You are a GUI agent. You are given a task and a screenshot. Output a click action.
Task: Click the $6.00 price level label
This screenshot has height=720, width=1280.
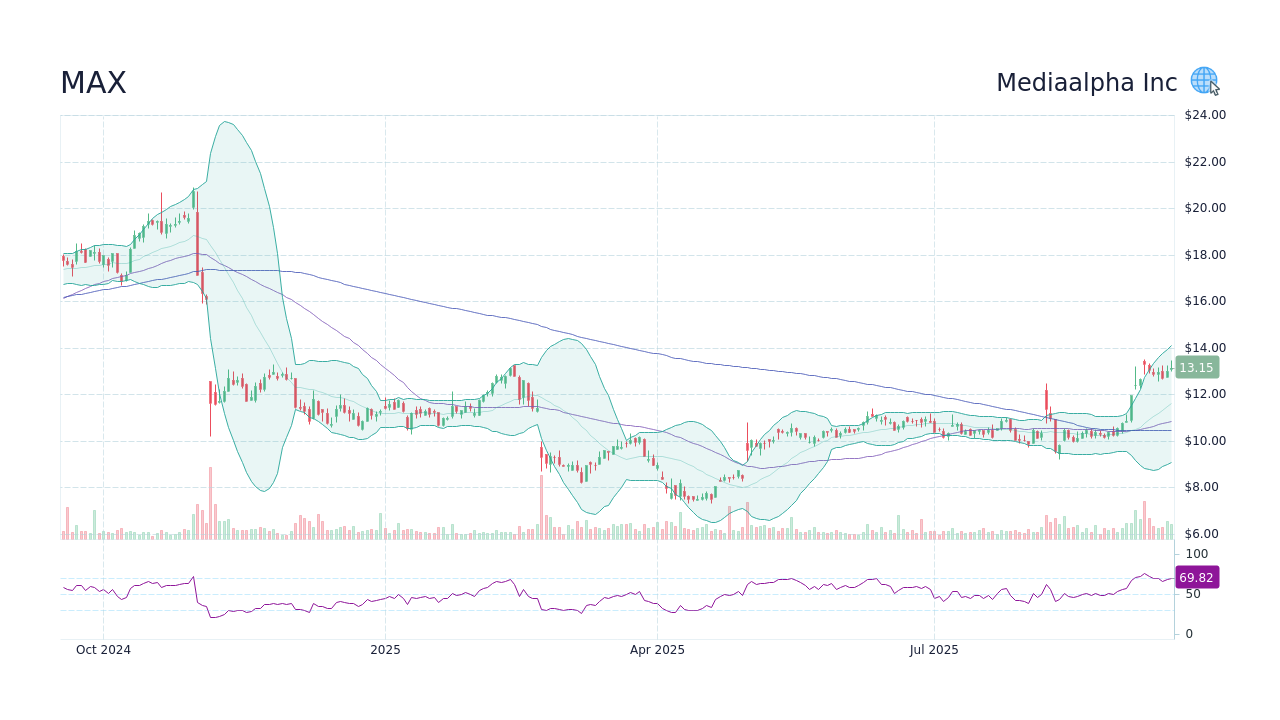point(1202,533)
